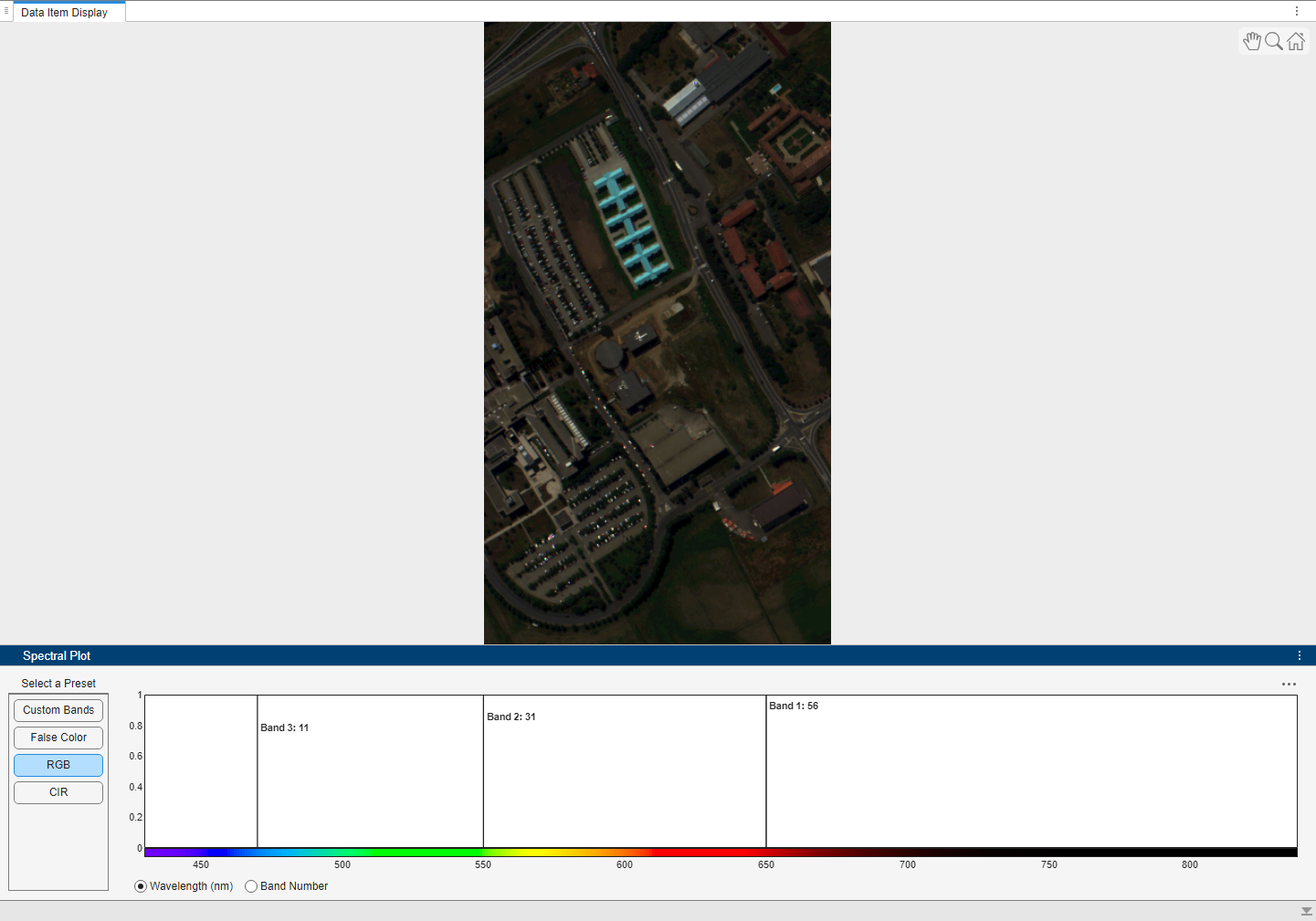Select the Wavelength (nm) radio button

140,885
